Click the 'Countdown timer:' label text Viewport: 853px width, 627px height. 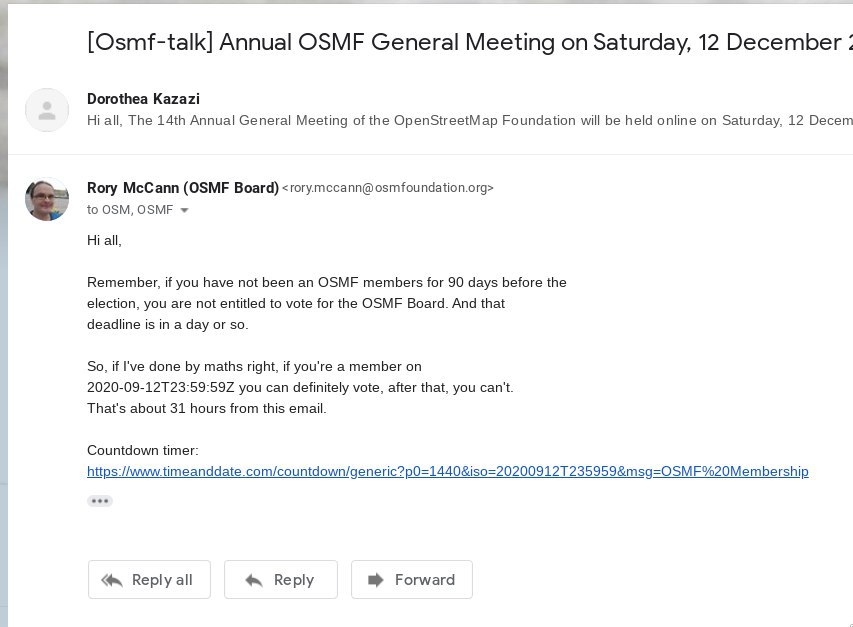[143, 451]
